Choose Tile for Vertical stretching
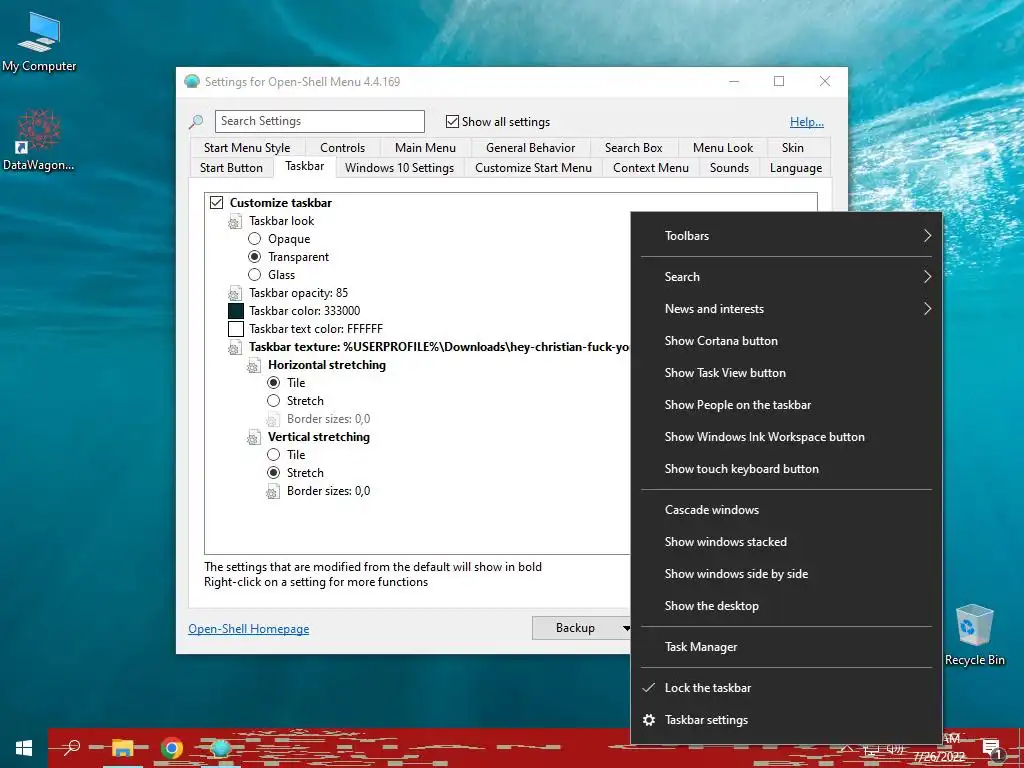The image size is (1024, 768). tap(274, 455)
